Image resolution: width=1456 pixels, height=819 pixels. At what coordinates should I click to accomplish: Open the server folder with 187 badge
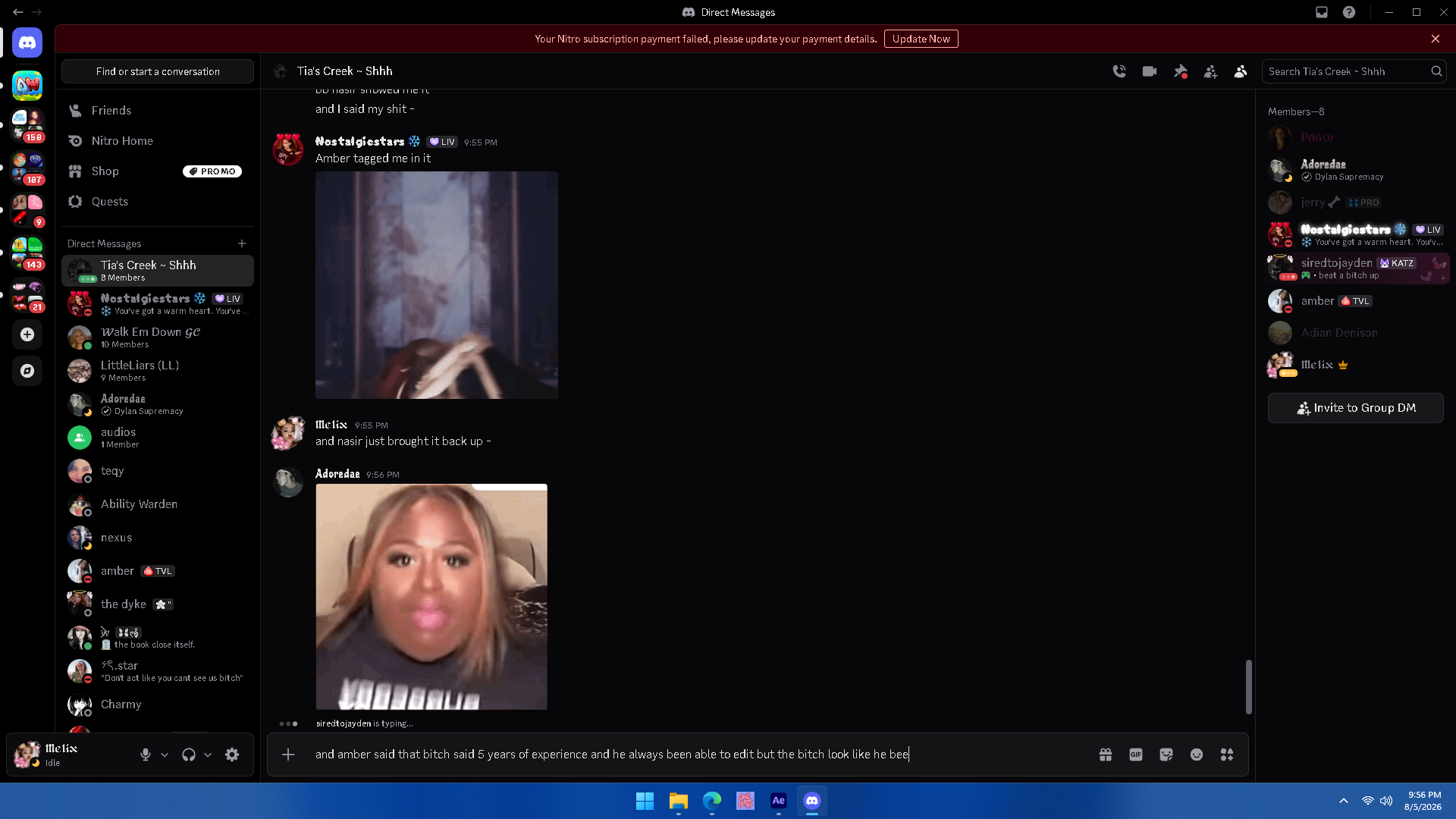[27, 169]
